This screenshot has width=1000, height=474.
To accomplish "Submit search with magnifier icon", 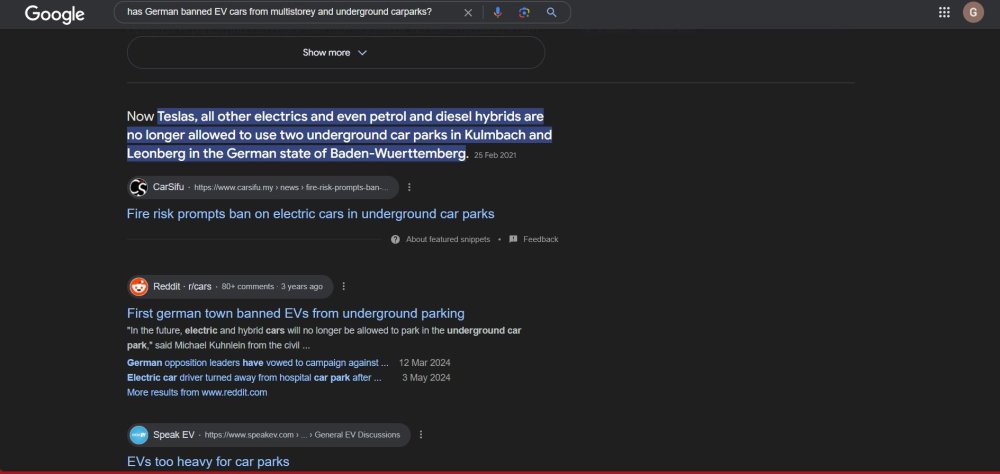I will point(552,12).
